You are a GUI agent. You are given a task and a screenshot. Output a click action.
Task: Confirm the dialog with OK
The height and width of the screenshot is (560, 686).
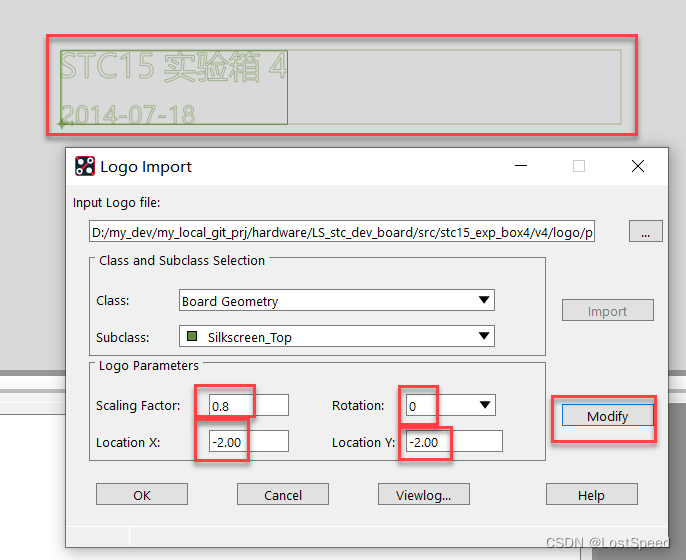(x=142, y=495)
